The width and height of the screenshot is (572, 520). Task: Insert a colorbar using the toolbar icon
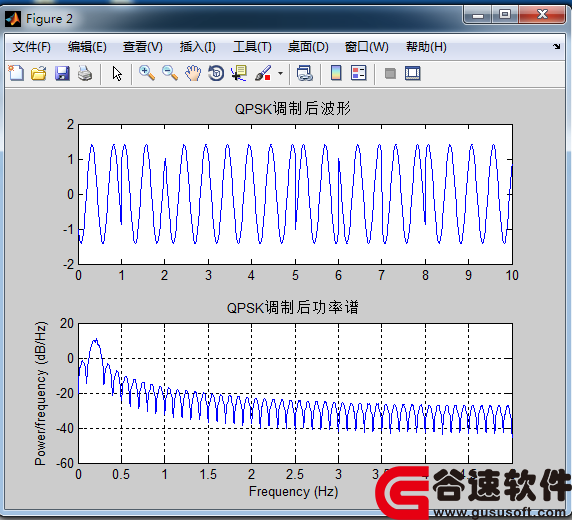336,73
